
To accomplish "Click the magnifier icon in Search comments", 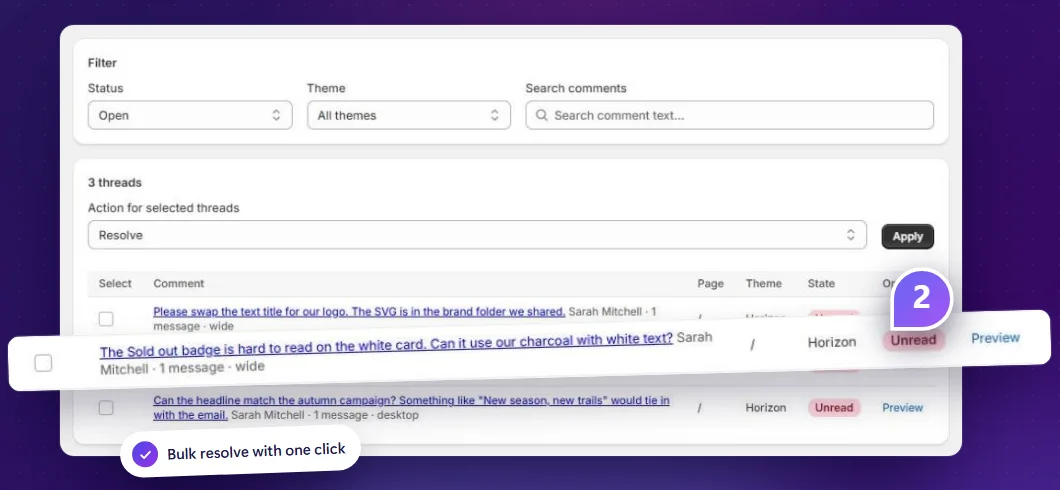I will coord(541,116).
